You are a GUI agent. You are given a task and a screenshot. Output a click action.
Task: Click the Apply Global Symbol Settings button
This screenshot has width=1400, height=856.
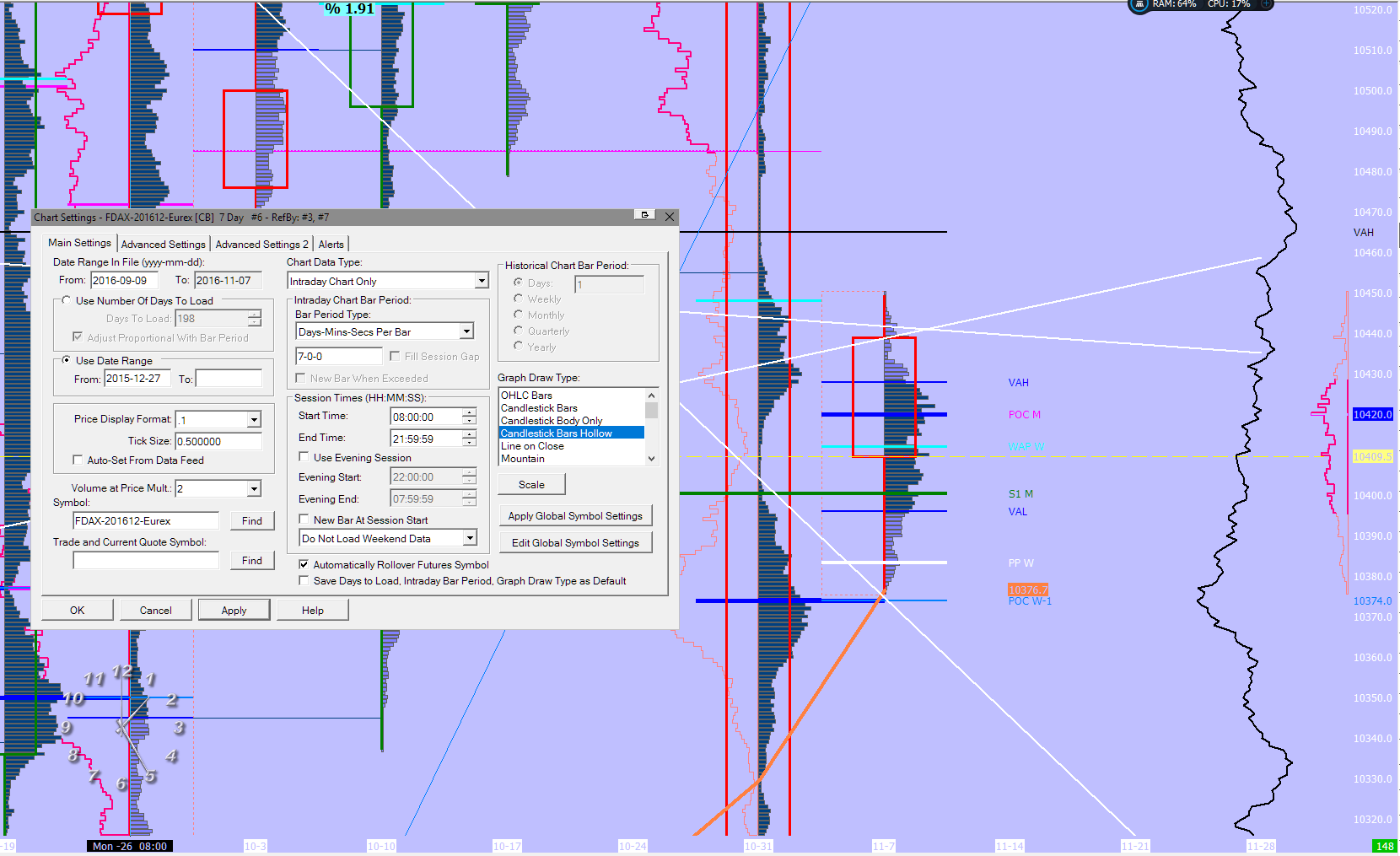click(575, 516)
